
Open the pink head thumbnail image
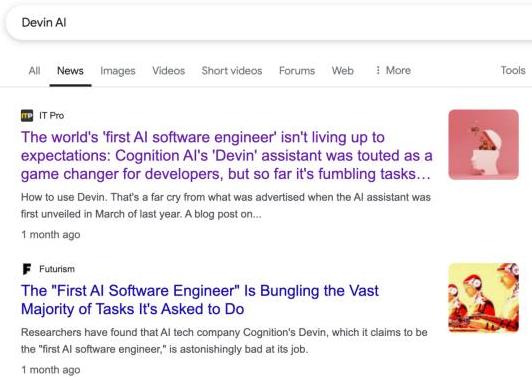pos(483,145)
